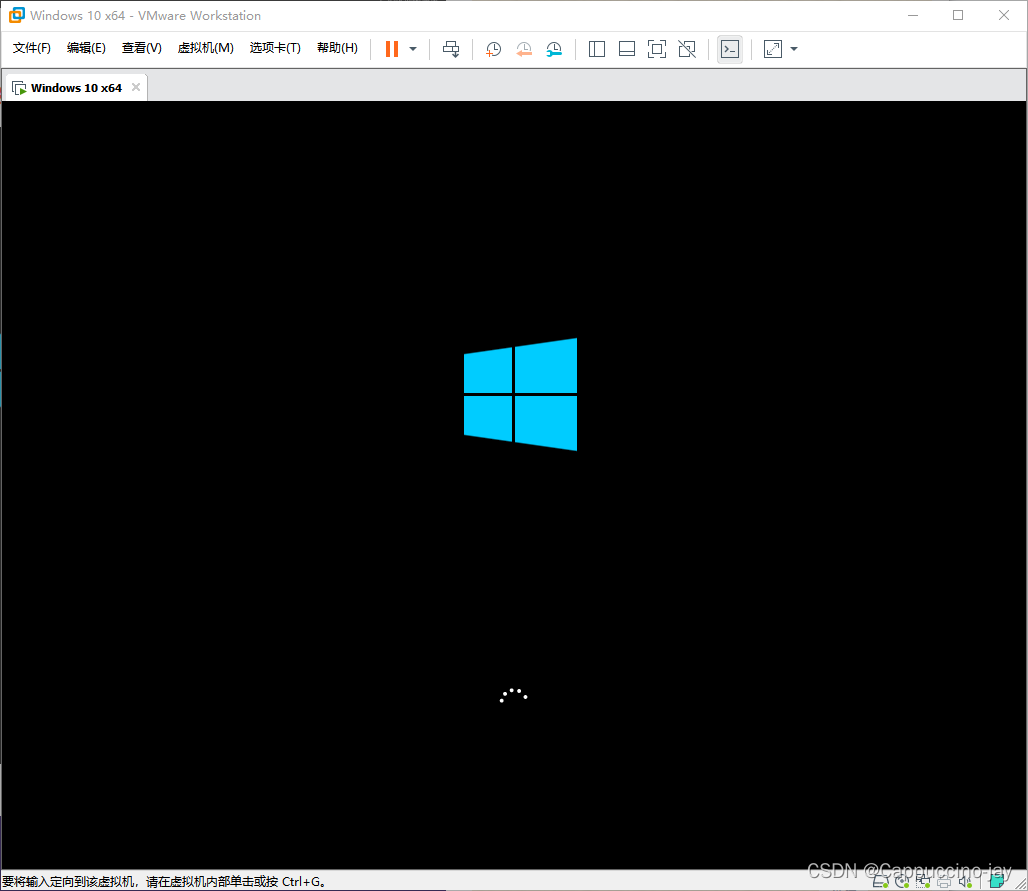Expand the stretch guest dropdown arrow
Viewport: 1028px width, 891px height.
pos(794,49)
